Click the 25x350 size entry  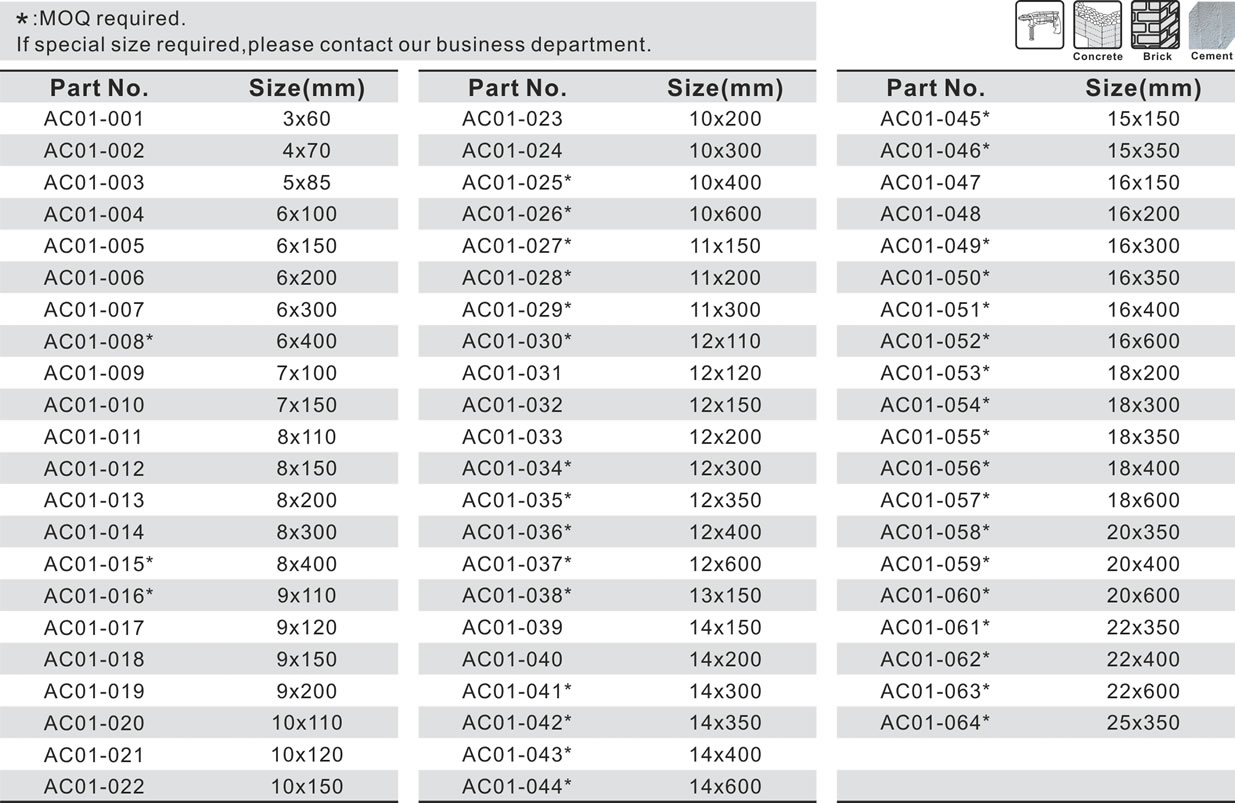(1143, 723)
